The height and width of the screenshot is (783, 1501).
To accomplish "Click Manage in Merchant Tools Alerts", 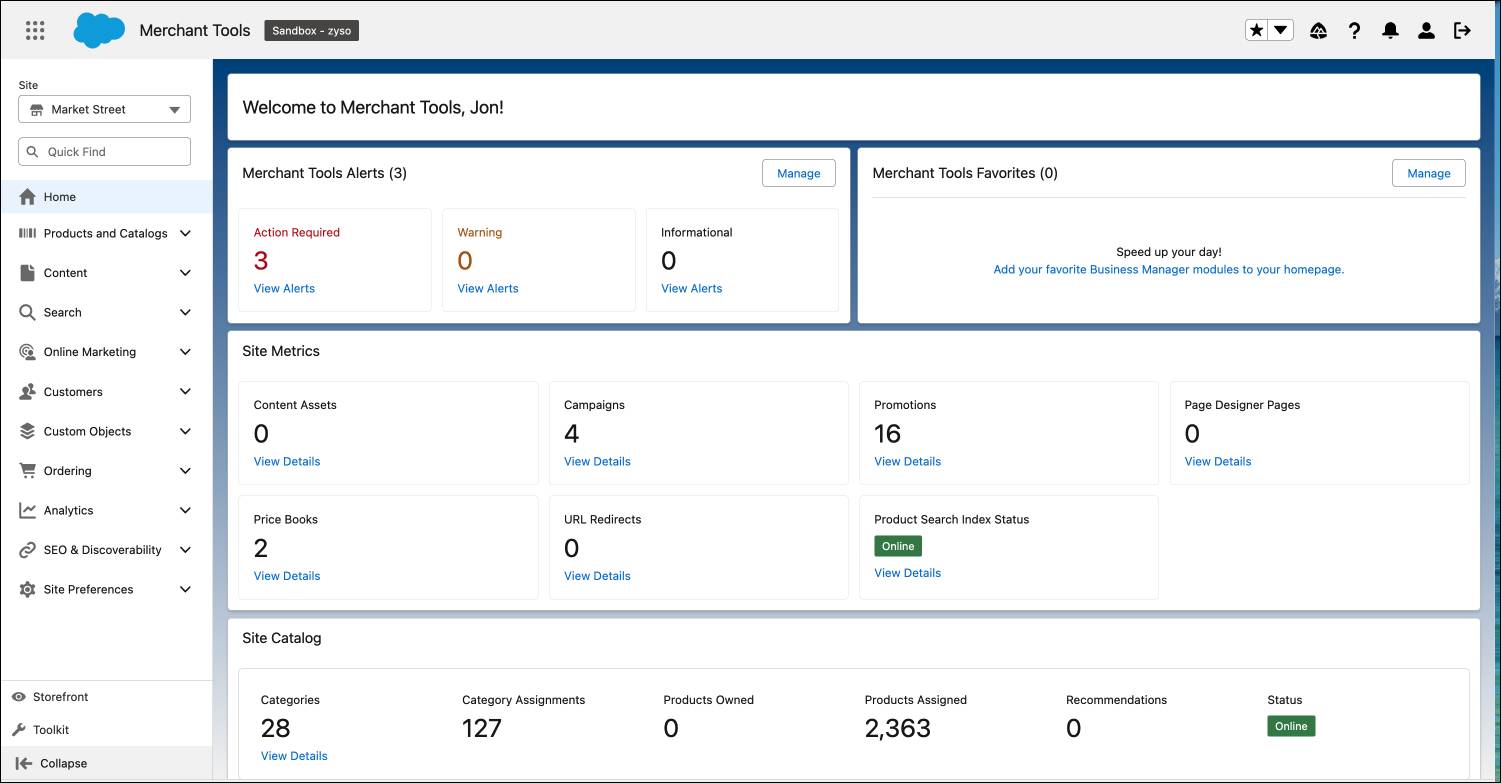I will click(799, 173).
